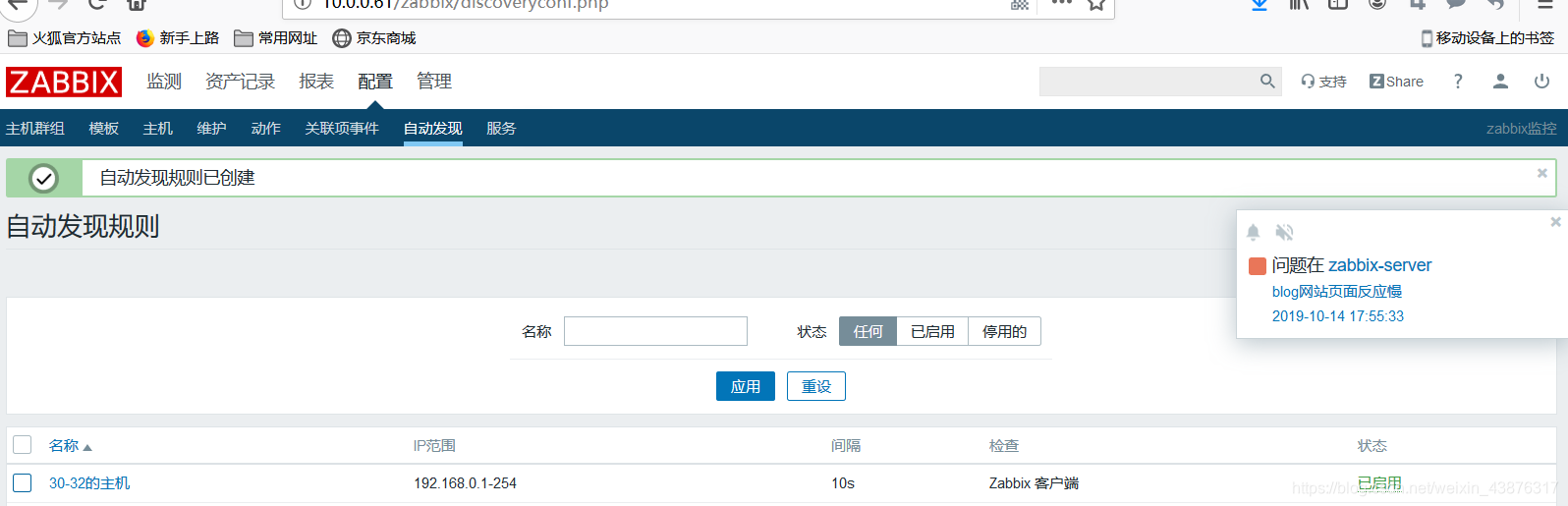Click the 间隔 column header
This screenshot has height=506, width=1568.
click(x=846, y=446)
